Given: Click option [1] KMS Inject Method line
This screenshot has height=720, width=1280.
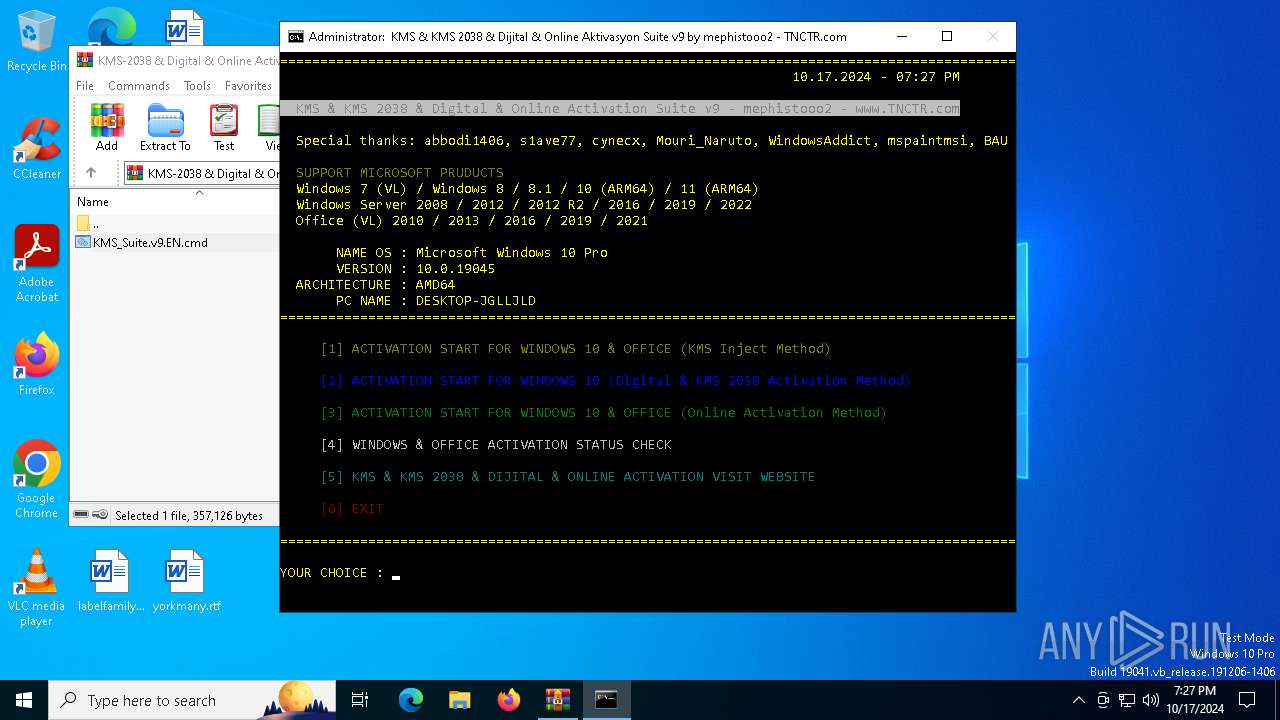Looking at the screenshot, I should point(576,349).
